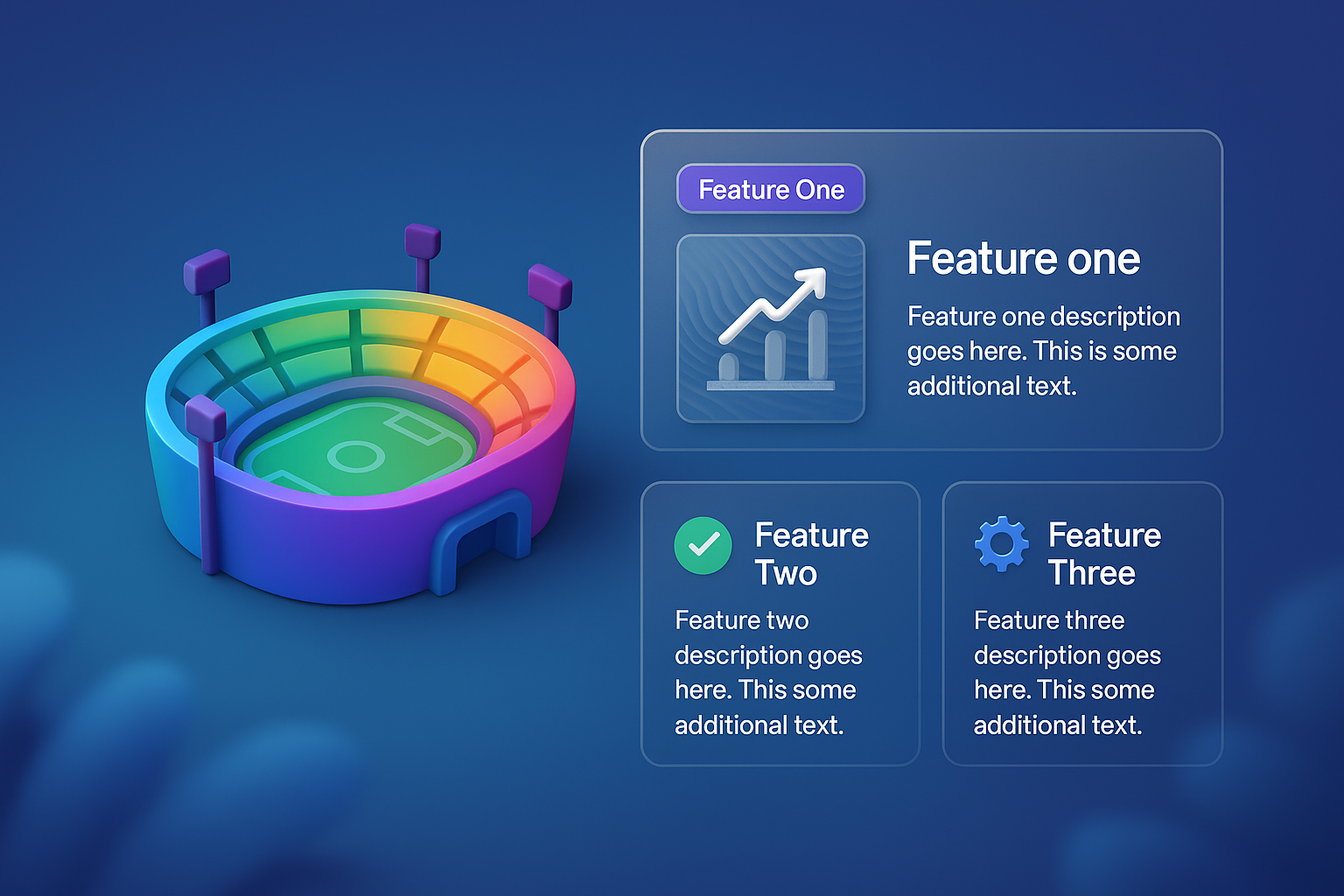Open the "Feature Two" heading
Image resolution: width=1344 pixels, height=896 pixels.
tap(811, 553)
